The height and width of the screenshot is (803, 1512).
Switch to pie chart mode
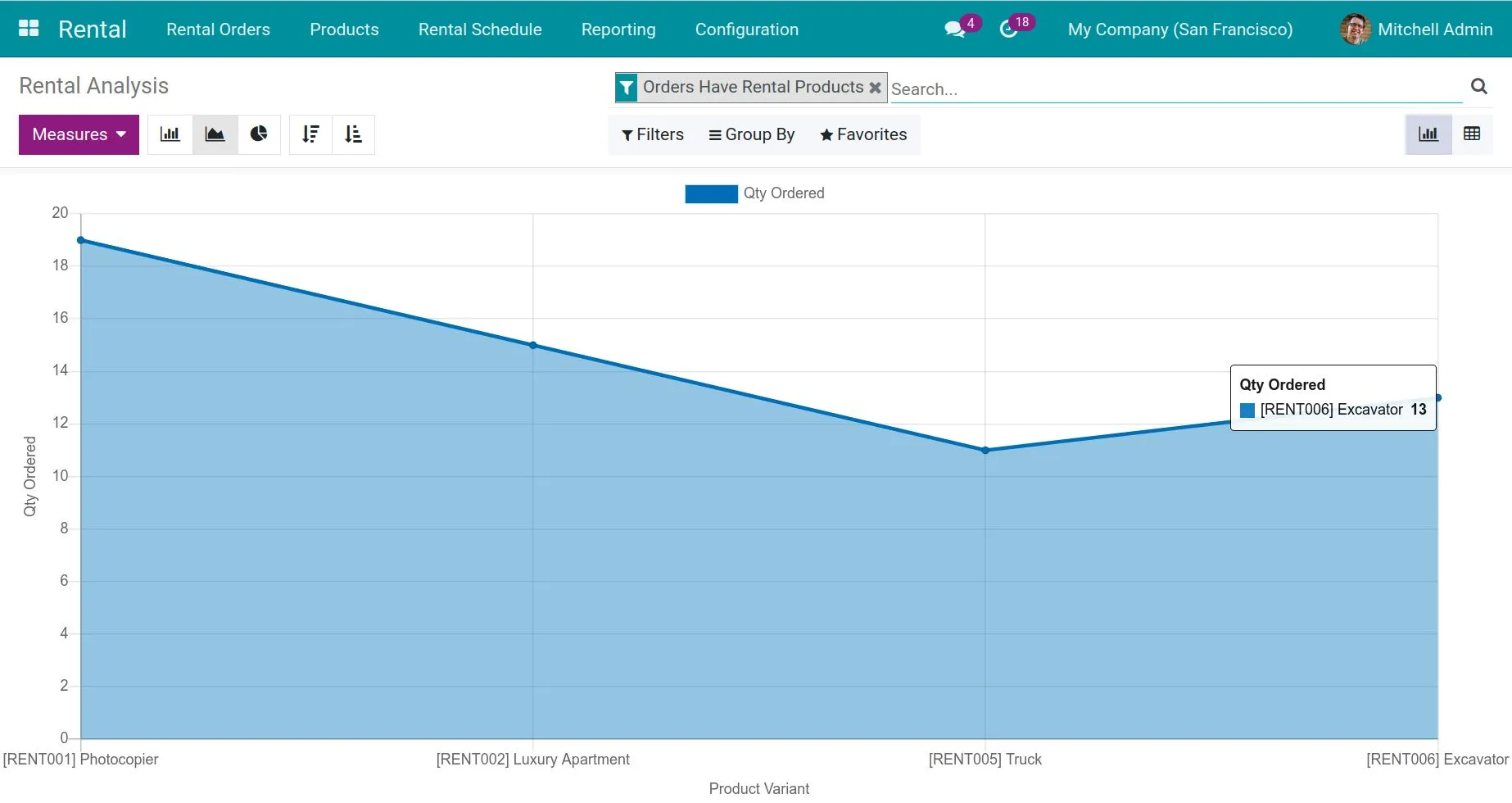pyautogui.click(x=259, y=134)
